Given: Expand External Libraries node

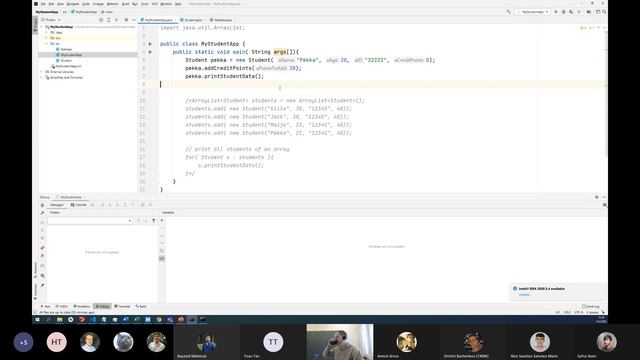Looking at the screenshot, I should point(42,72).
